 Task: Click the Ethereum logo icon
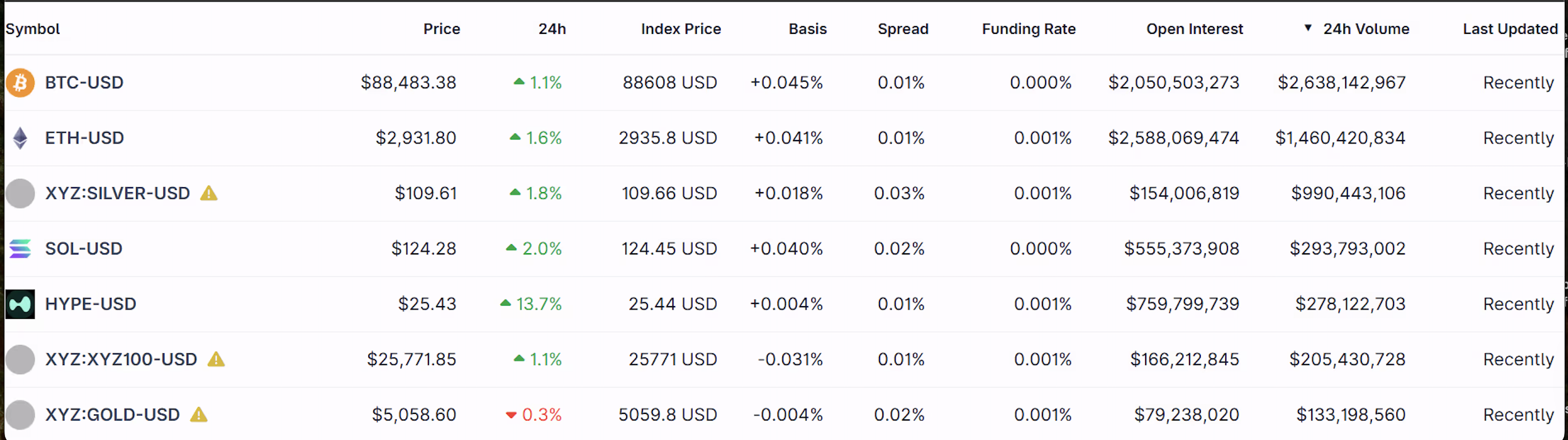(20, 138)
